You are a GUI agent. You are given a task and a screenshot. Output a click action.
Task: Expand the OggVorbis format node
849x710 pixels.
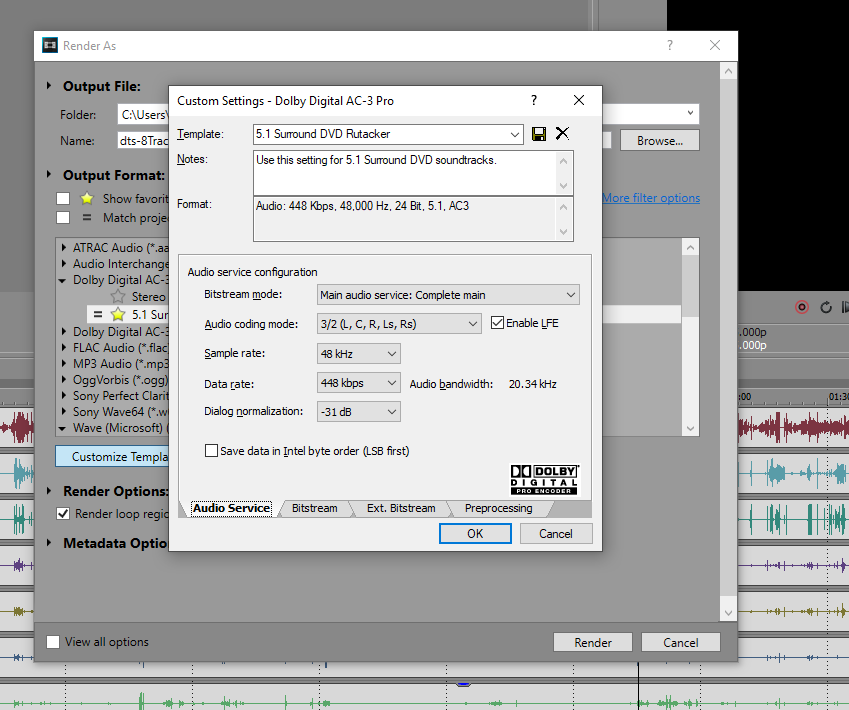(x=63, y=380)
